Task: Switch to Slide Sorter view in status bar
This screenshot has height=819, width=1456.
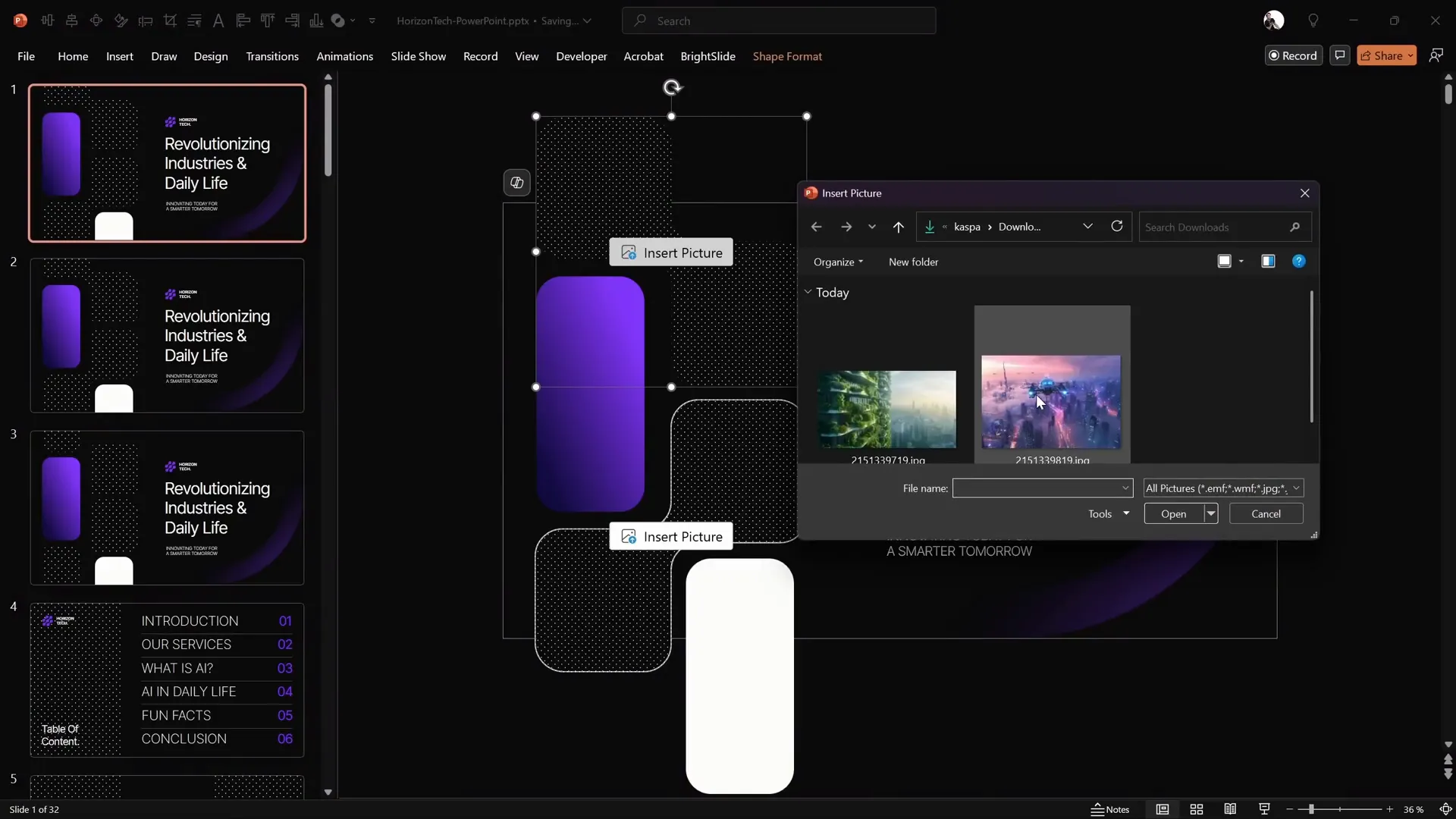Action: click(x=1197, y=809)
